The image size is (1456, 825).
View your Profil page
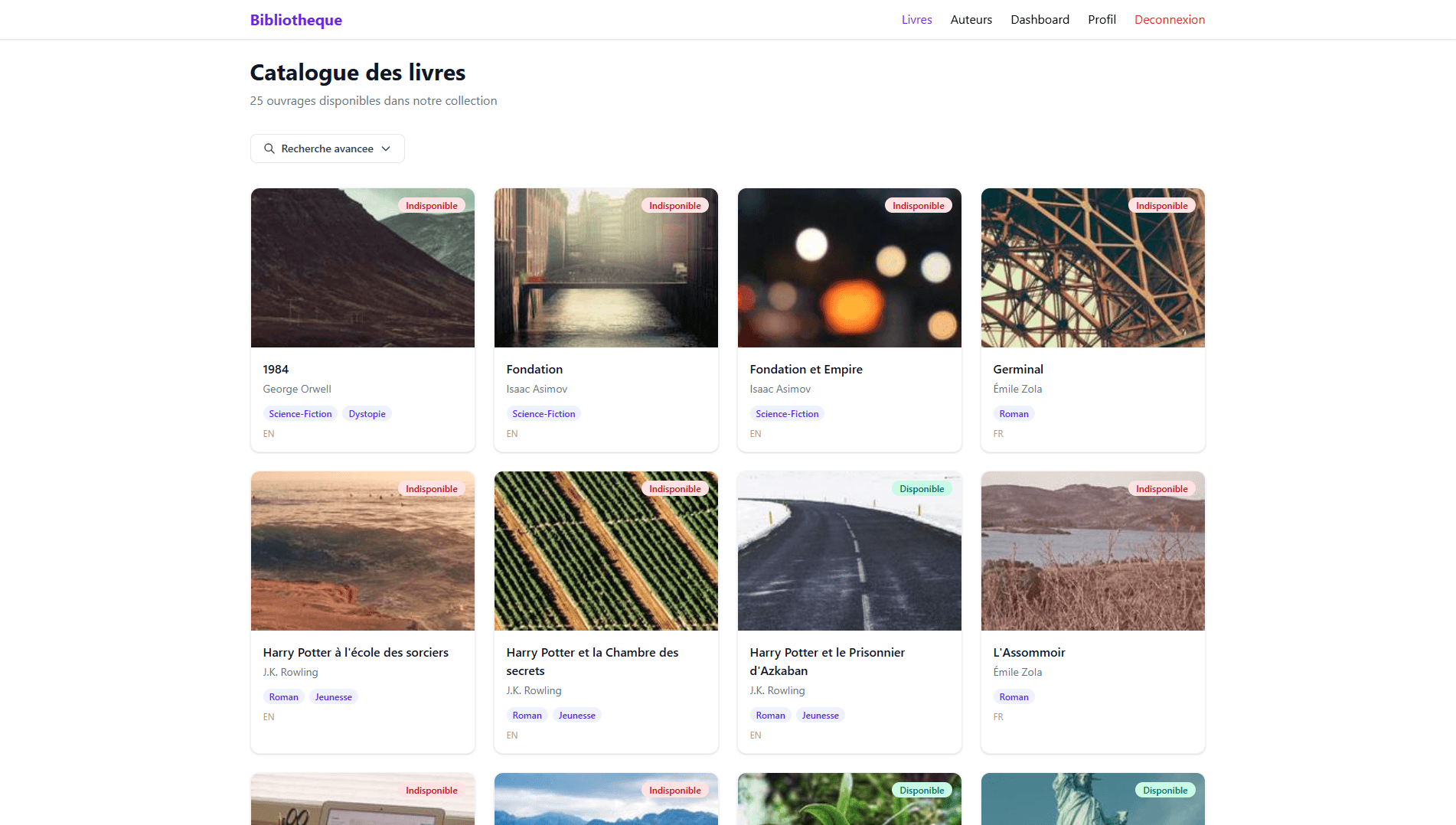(1102, 19)
